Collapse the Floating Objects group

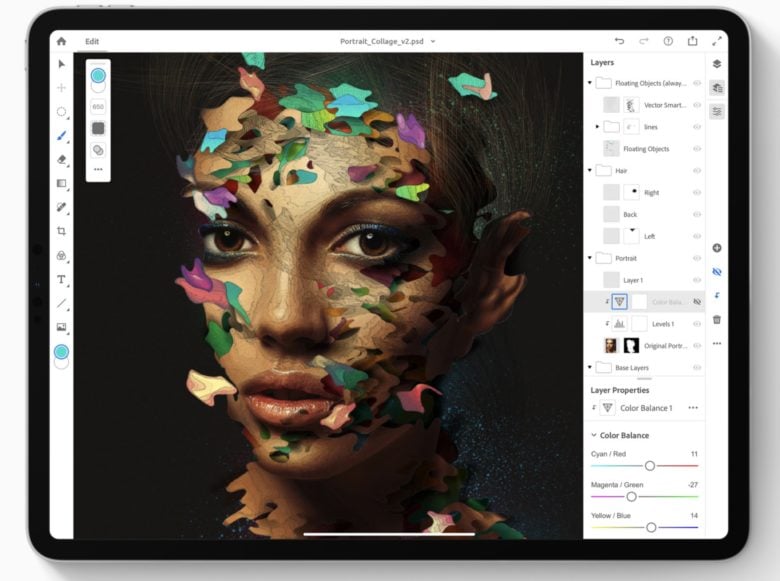tap(590, 83)
